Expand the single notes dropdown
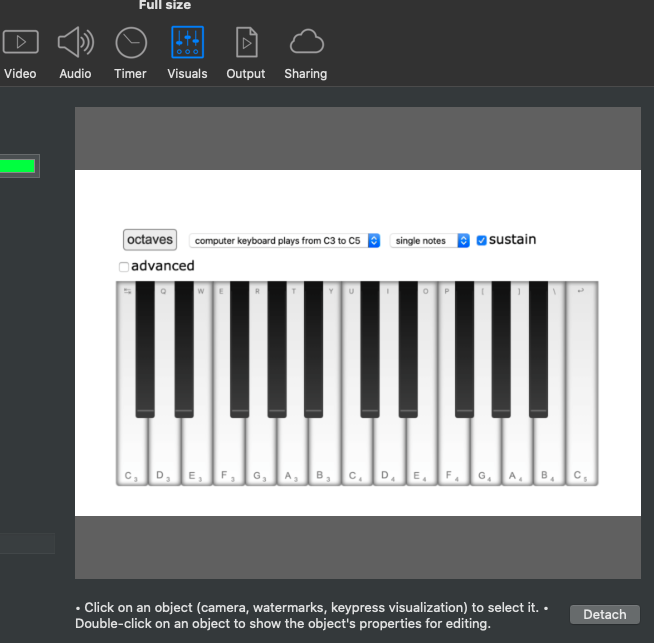The width and height of the screenshot is (654, 643). (x=430, y=241)
